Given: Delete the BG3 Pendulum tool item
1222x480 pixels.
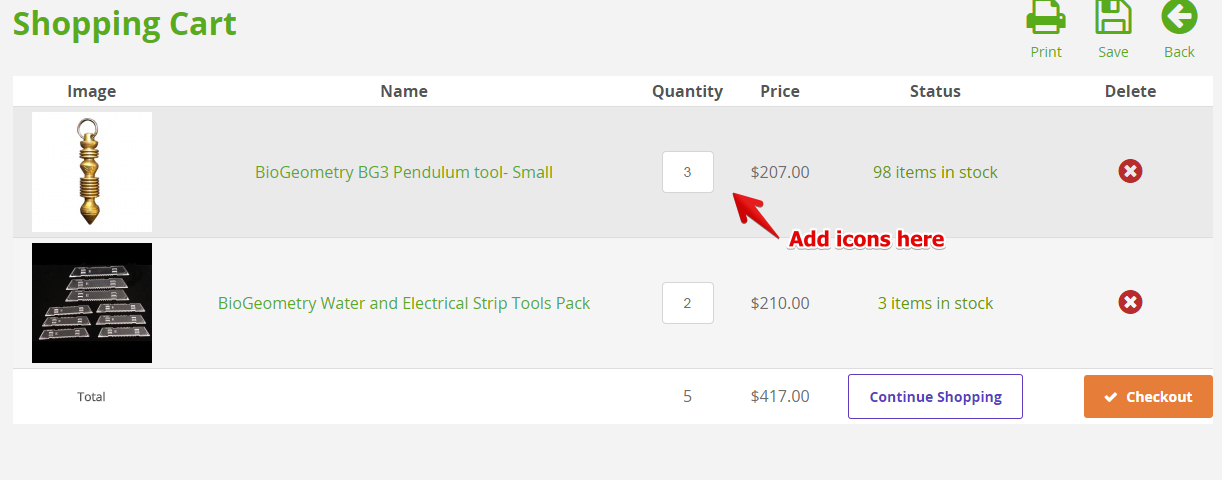Looking at the screenshot, I should tap(1130, 172).
